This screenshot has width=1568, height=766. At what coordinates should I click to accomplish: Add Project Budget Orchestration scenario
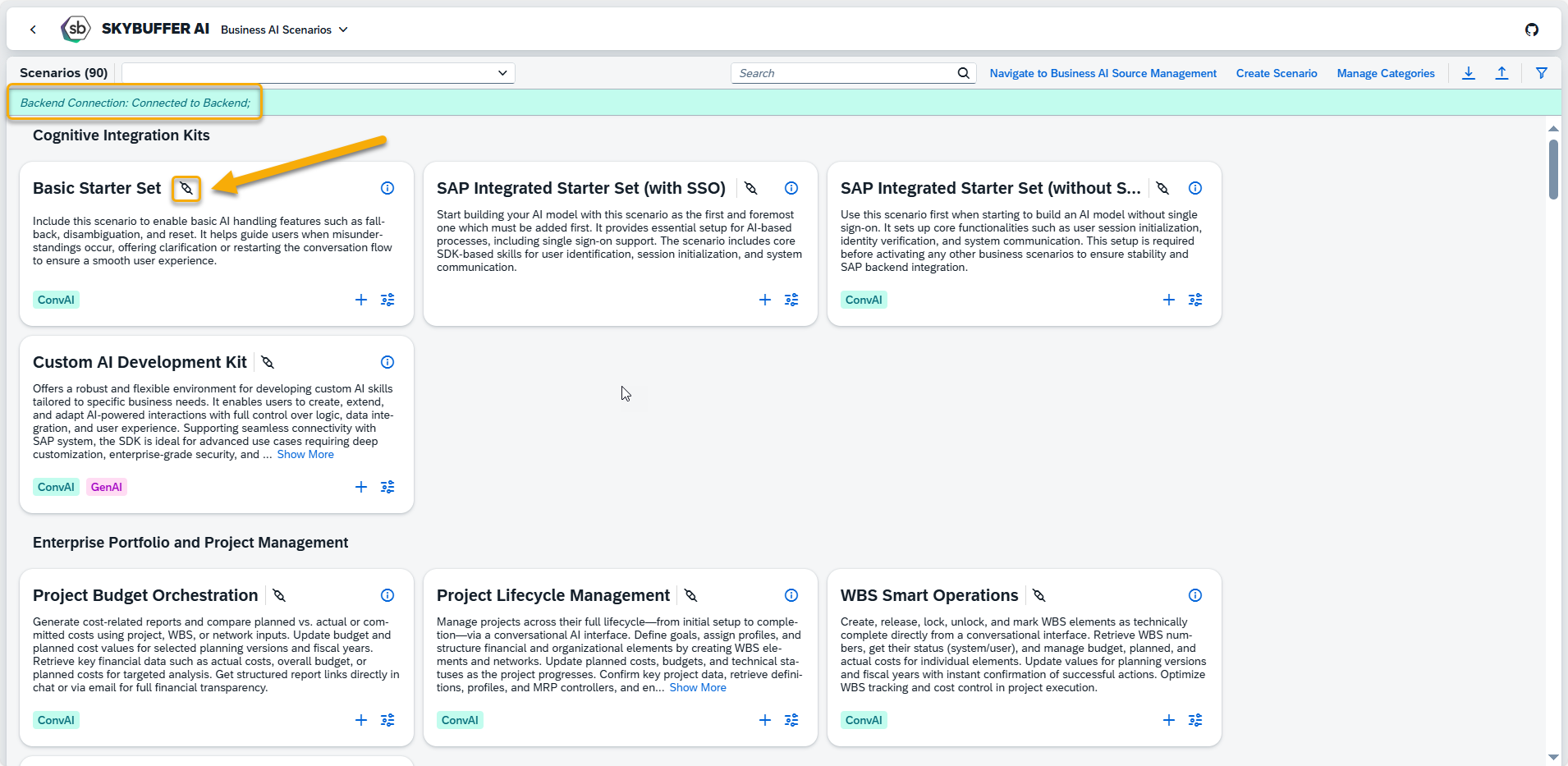[361, 720]
